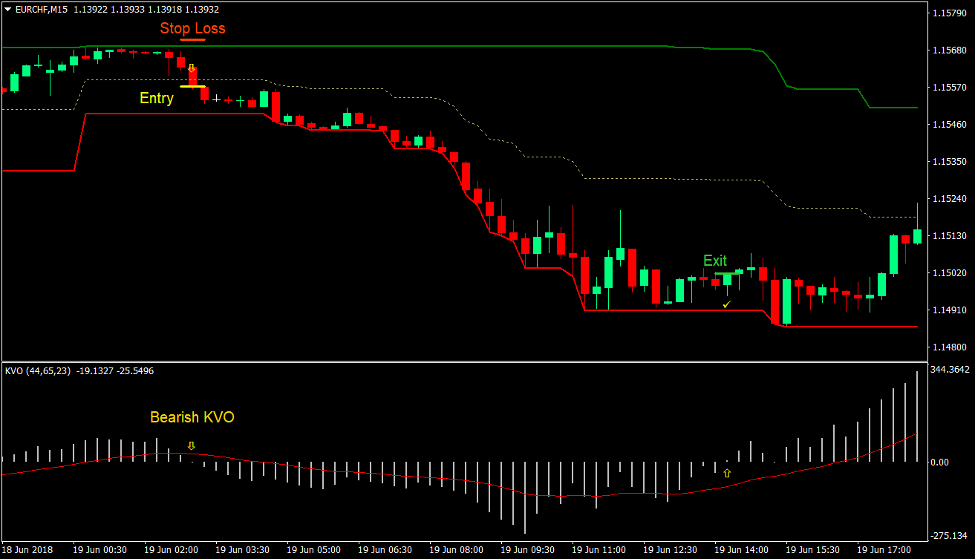Click the 19 Jun 11:00 time label
977x560 pixels.
point(599,550)
